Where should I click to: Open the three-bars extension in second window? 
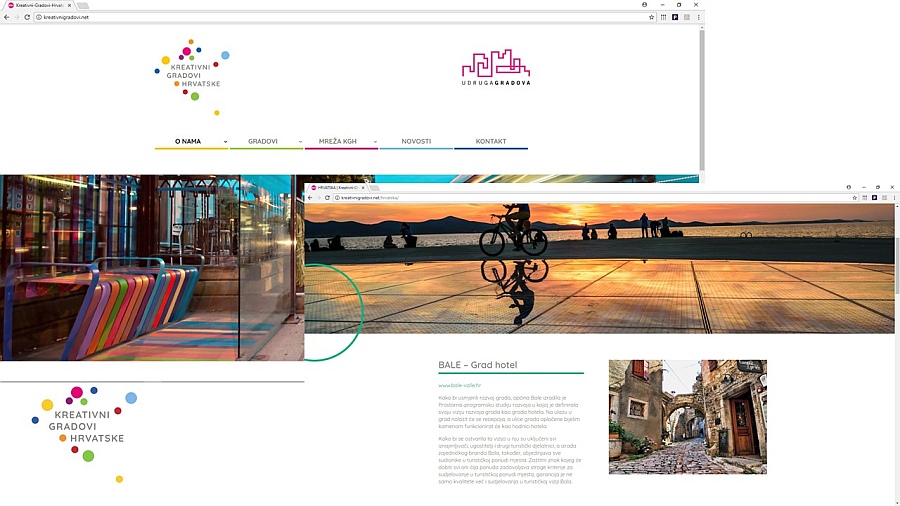click(x=864, y=197)
